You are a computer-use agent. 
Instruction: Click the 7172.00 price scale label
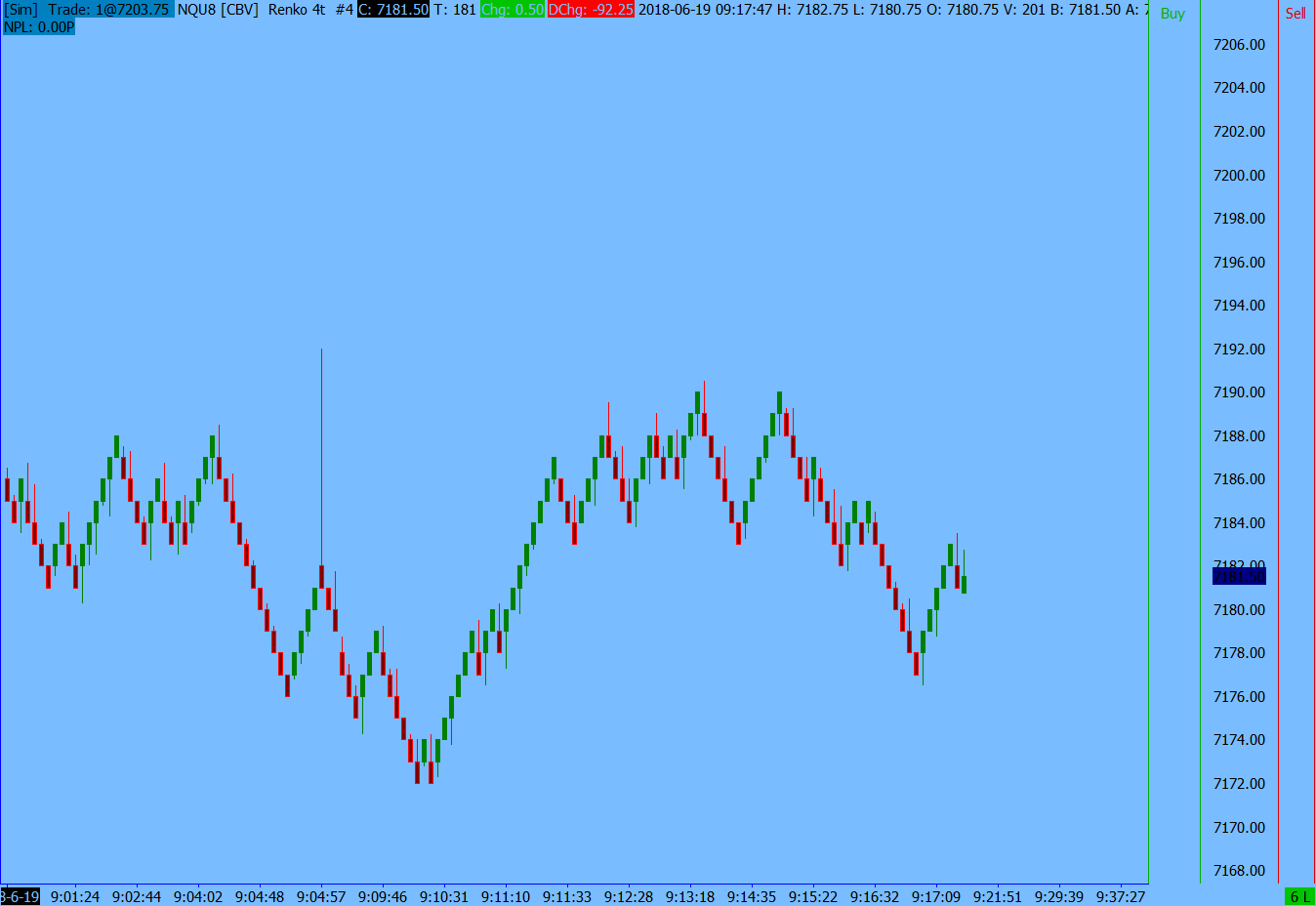point(1239,784)
